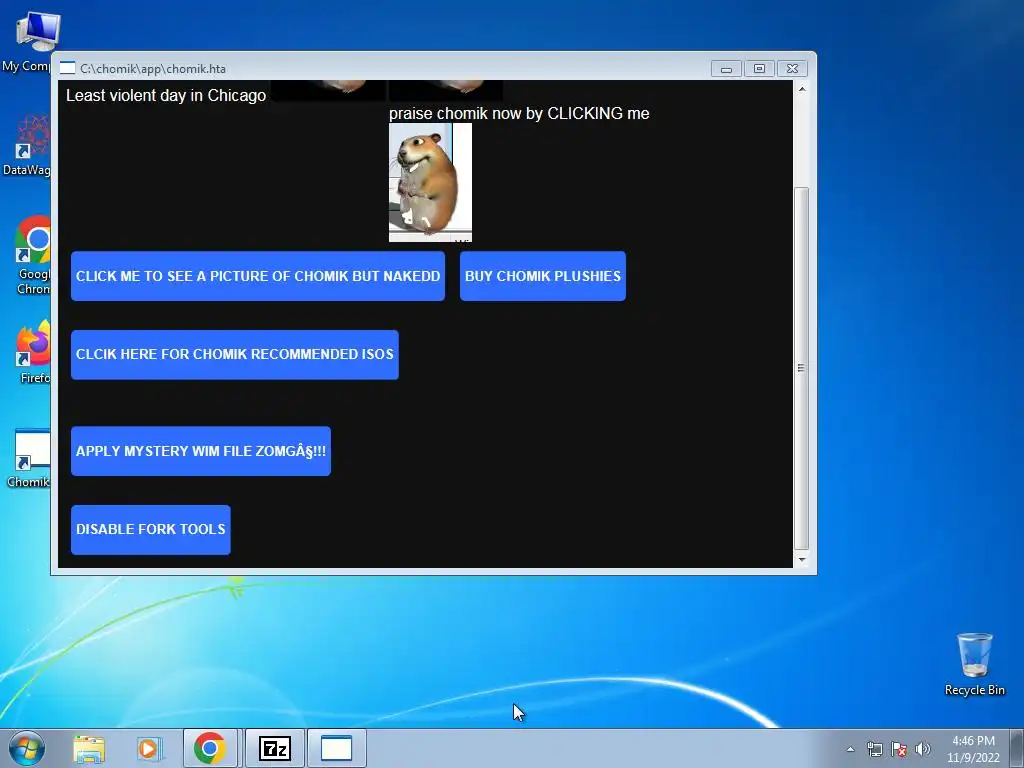Launch Windows Media Player from the taskbar
1024x768 pixels.
pyautogui.click(x=148, y=748)
